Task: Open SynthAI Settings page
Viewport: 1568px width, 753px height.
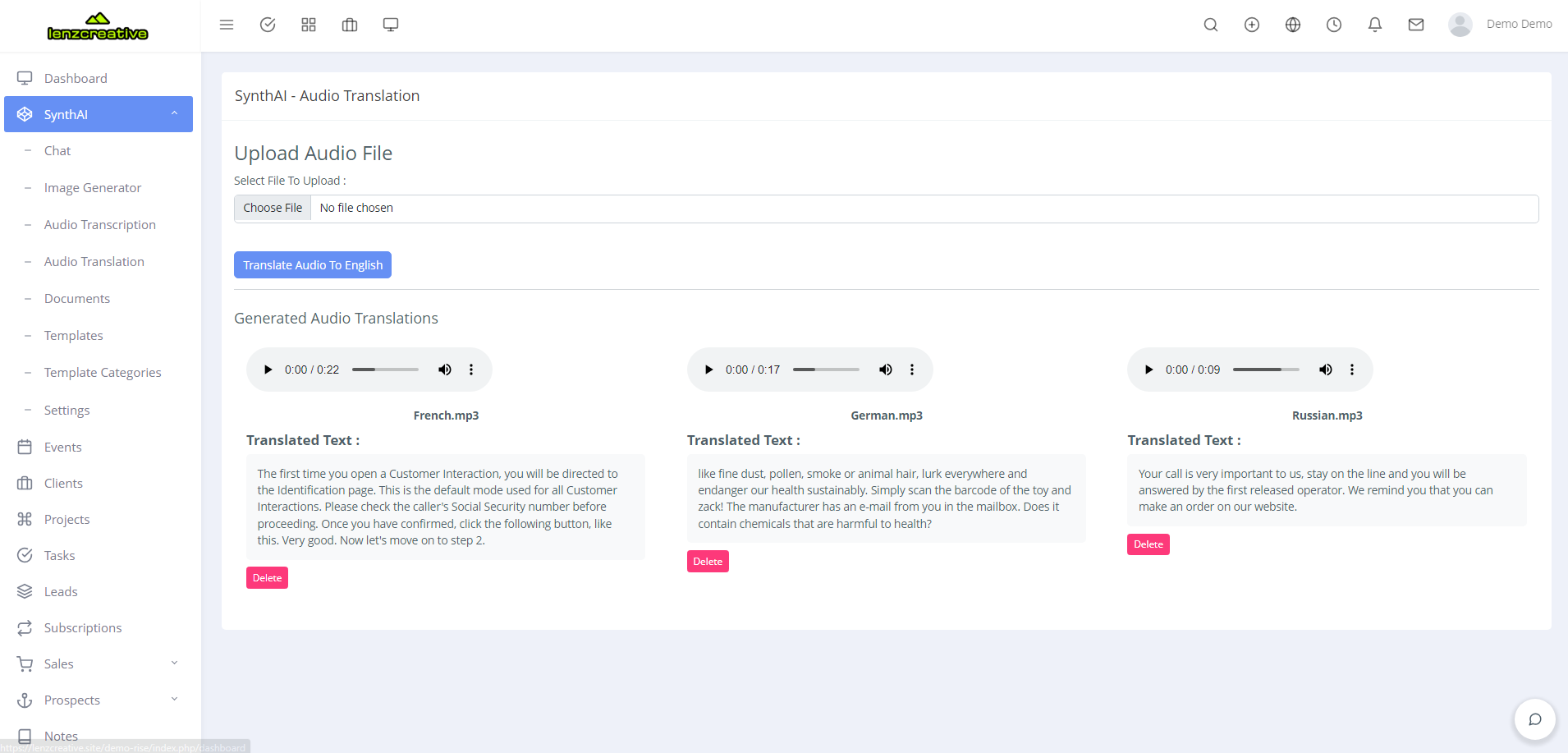Action: click(67, 410)
